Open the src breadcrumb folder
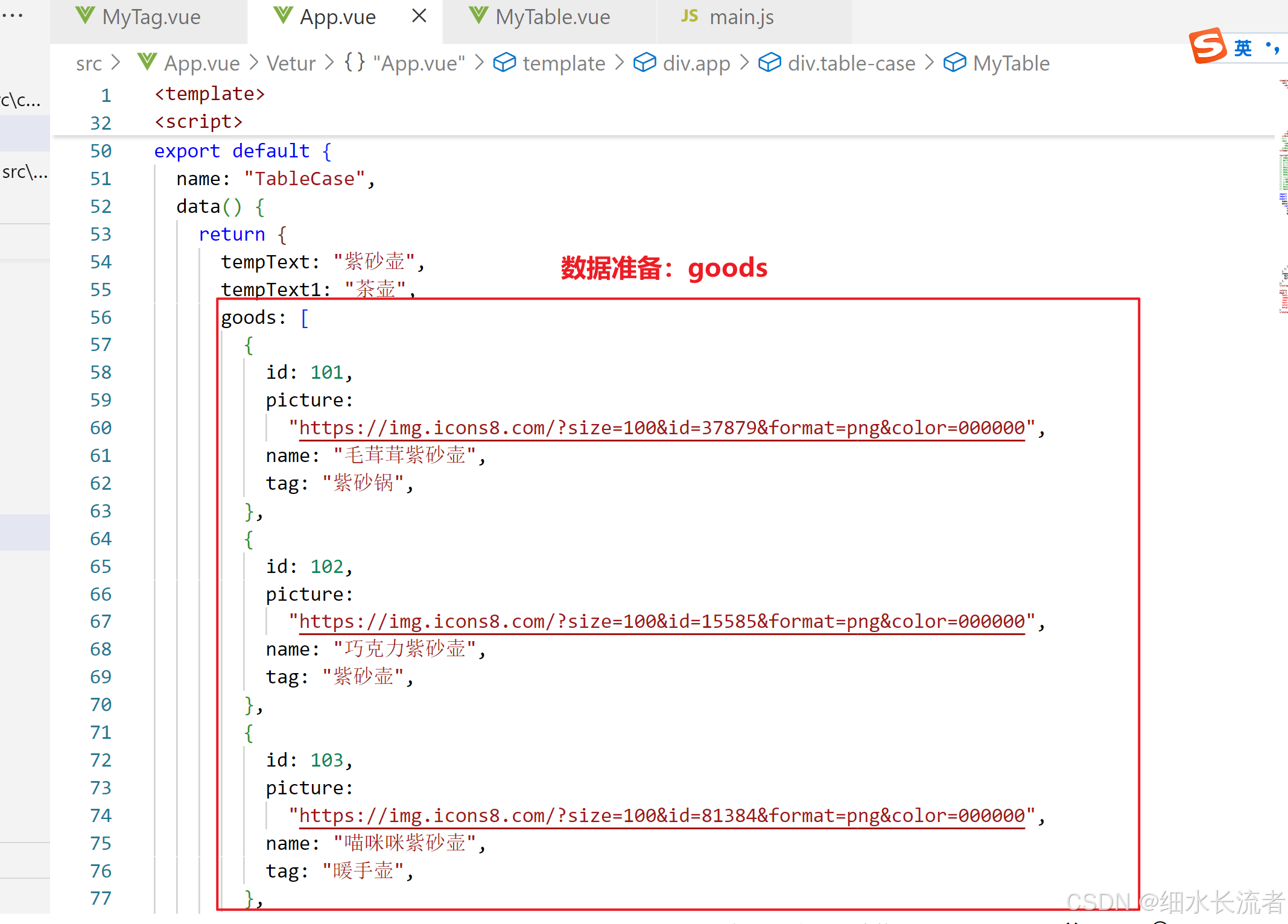 (x=89, y=63)
